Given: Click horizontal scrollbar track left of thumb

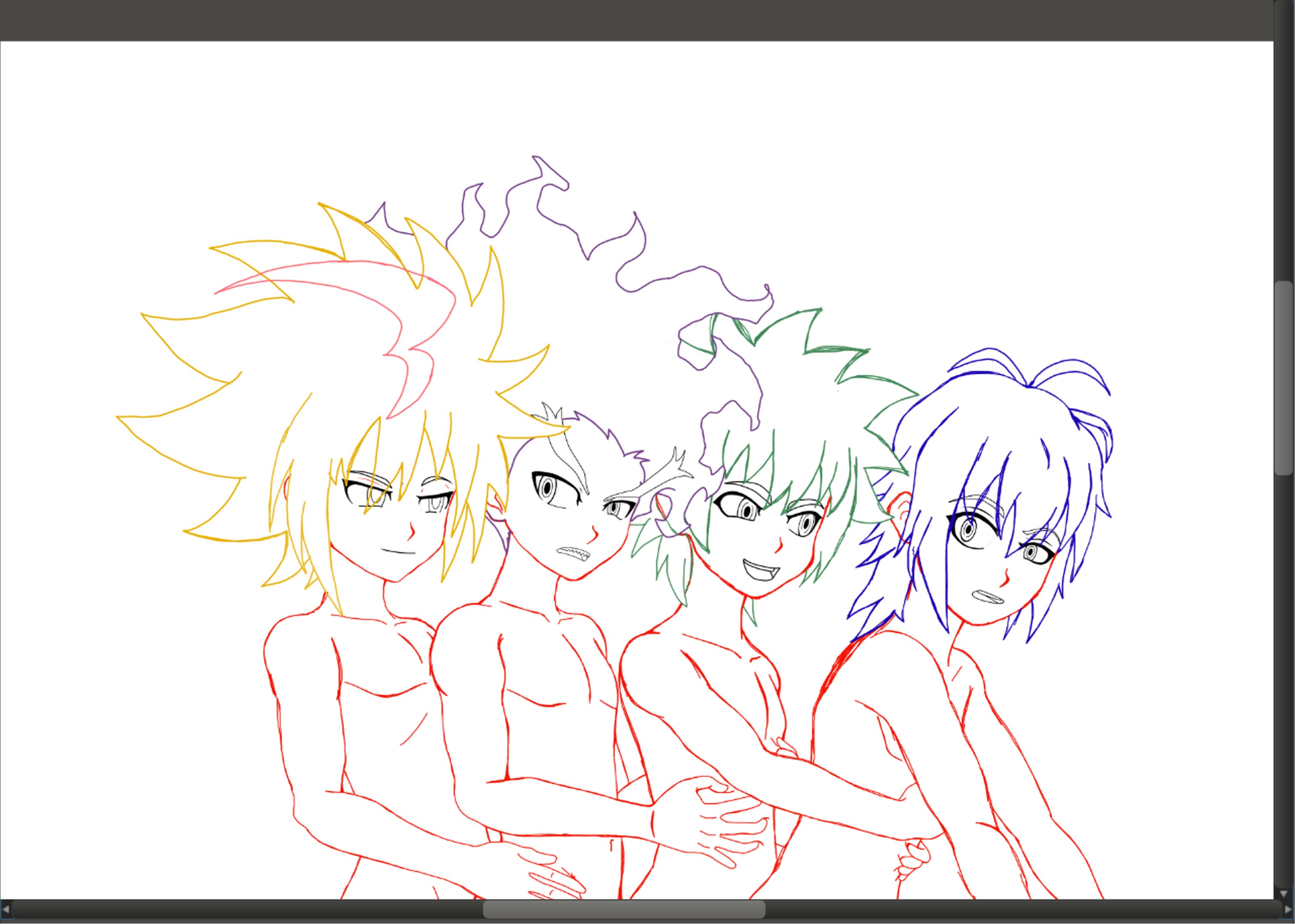Looking at the screenshot, I should coord(245,909).
